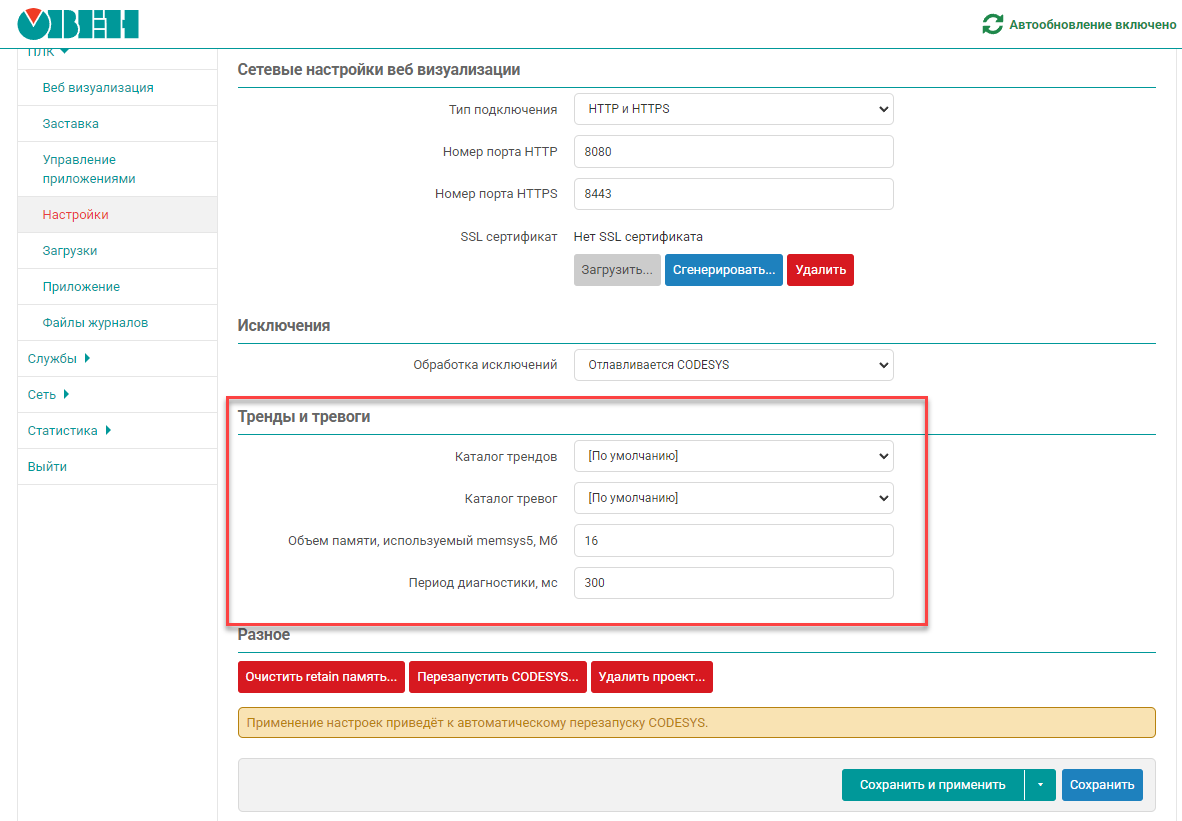The height and width of the screenshot is (821, 1182).
Task: Open the Тип подключения dropdown
Action: pos(733,109)
